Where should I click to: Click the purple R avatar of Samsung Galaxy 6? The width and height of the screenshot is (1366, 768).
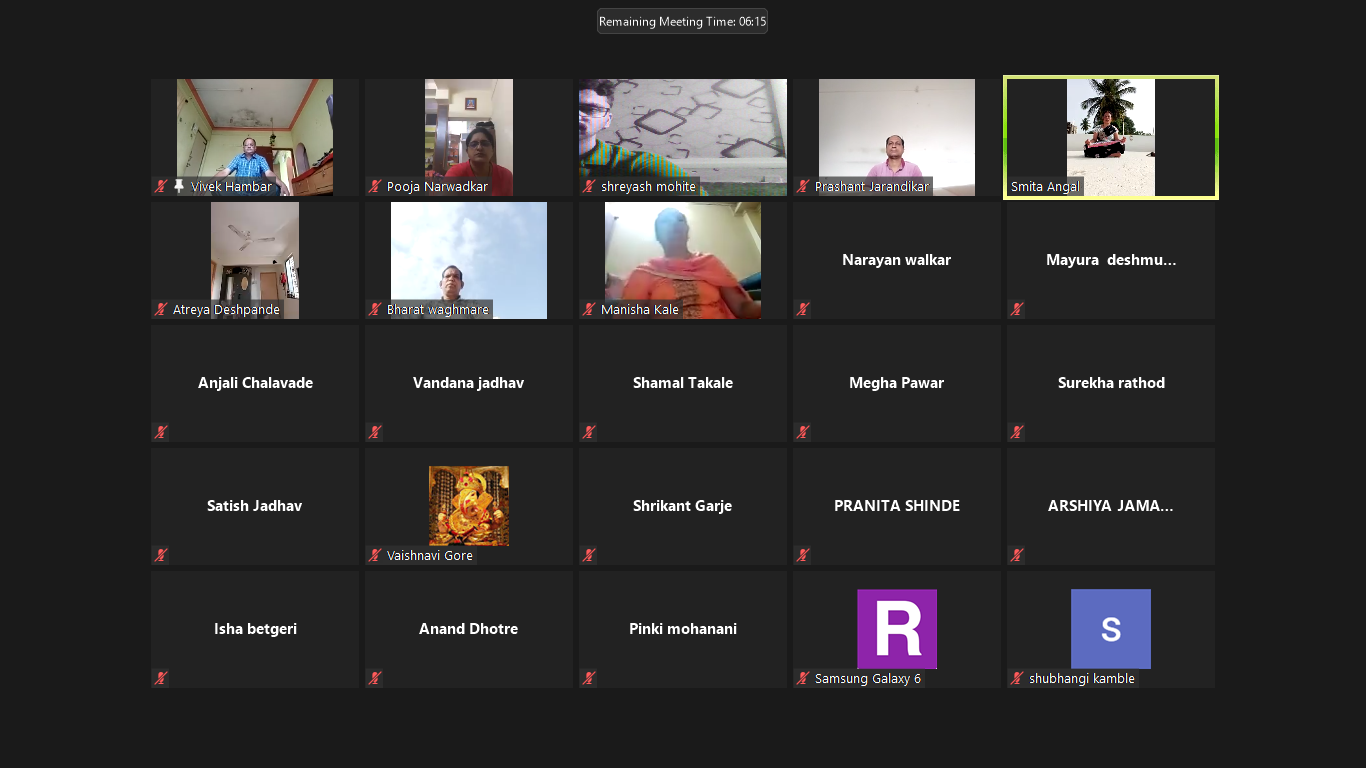coord(897,629)
